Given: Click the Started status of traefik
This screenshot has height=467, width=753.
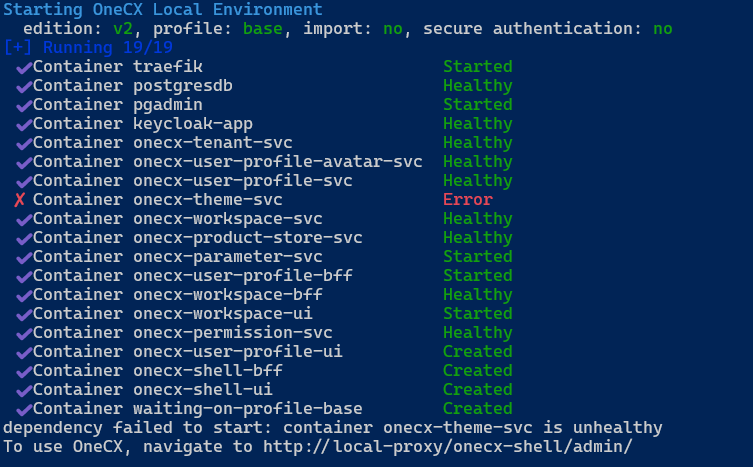Looking at the screenshot, I should [x=478, y=67].
